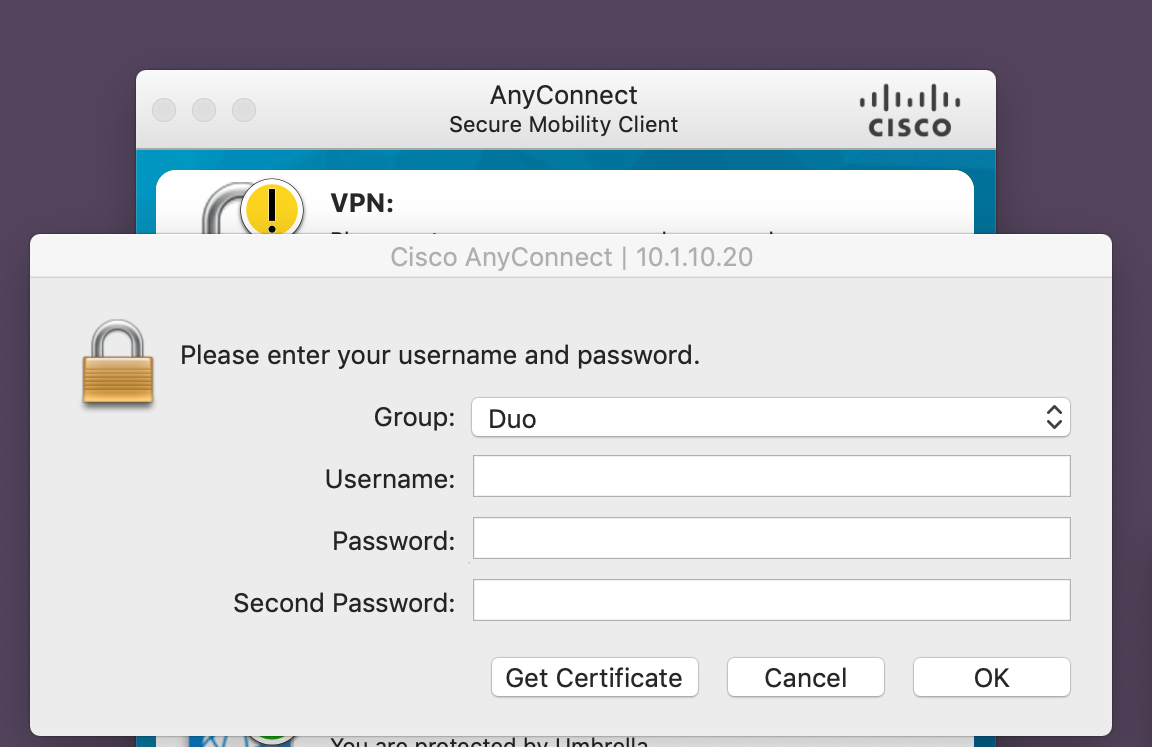1152x747 pixels.
Task: Select the Second Password field
Action: [x=770, y=599]
